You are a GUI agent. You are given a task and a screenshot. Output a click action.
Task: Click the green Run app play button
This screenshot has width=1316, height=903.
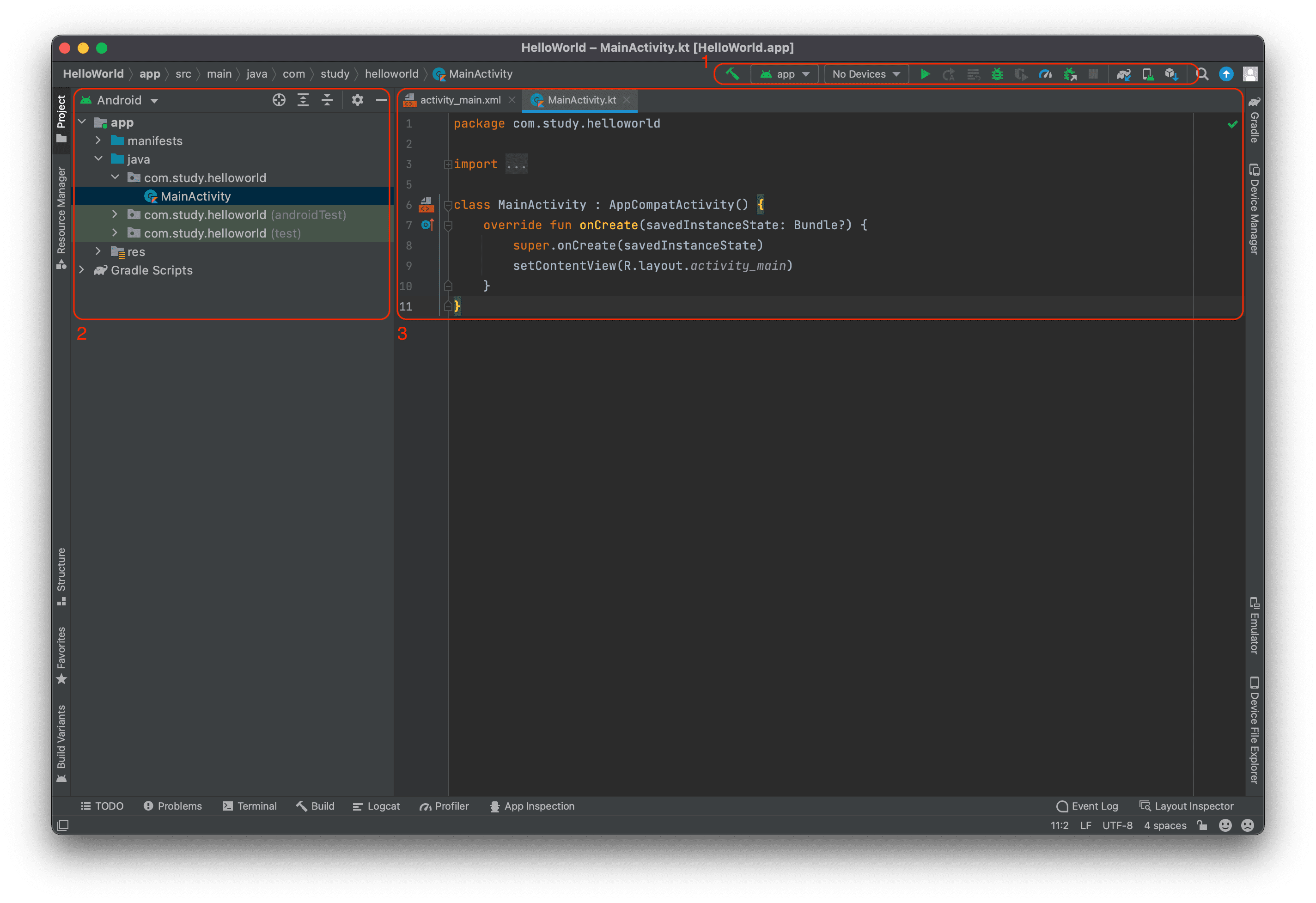925,74
